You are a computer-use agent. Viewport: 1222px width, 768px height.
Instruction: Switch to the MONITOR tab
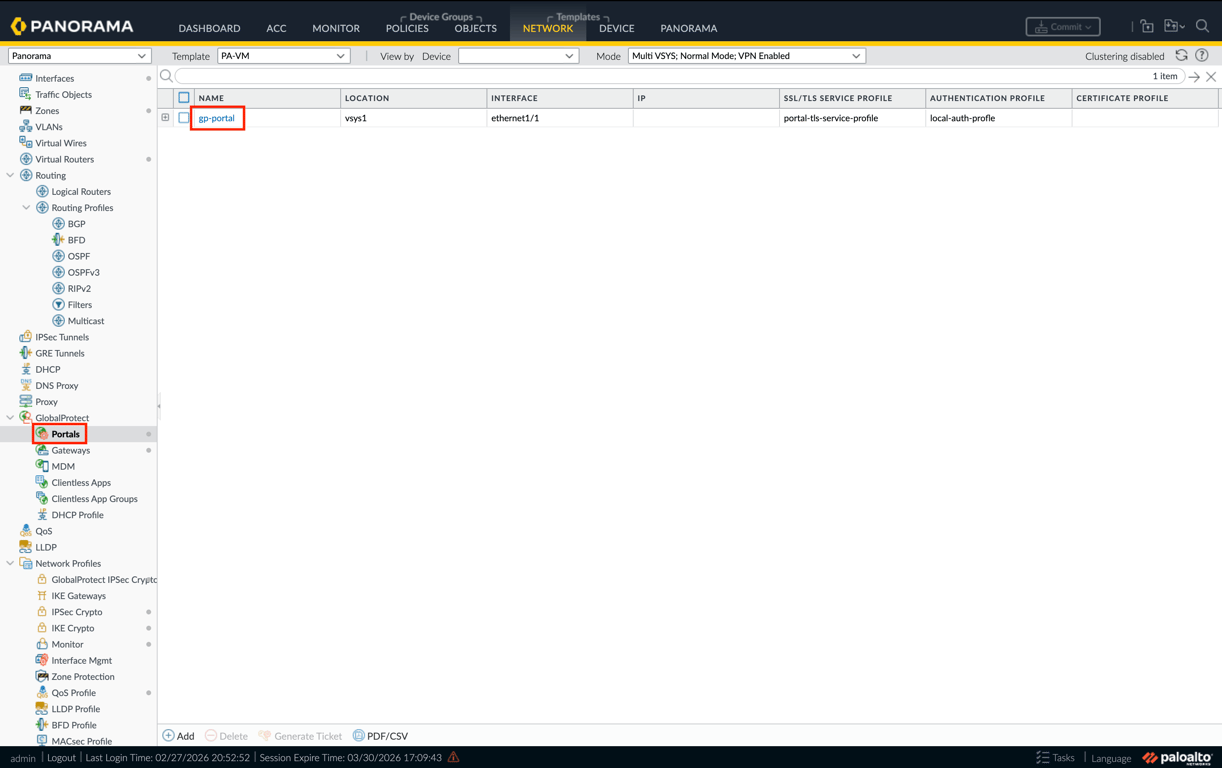click(x=336, y=28)
